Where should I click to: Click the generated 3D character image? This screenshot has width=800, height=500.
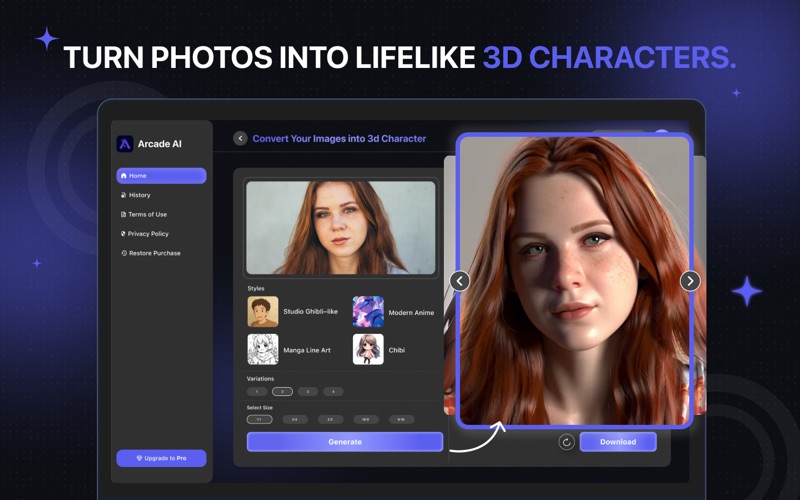pyautogui.click(x=575, y=281)
